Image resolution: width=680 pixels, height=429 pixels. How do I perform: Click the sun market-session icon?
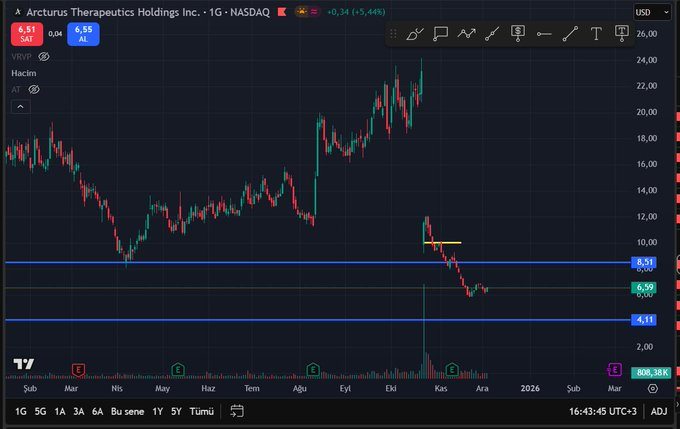(302, 12)
